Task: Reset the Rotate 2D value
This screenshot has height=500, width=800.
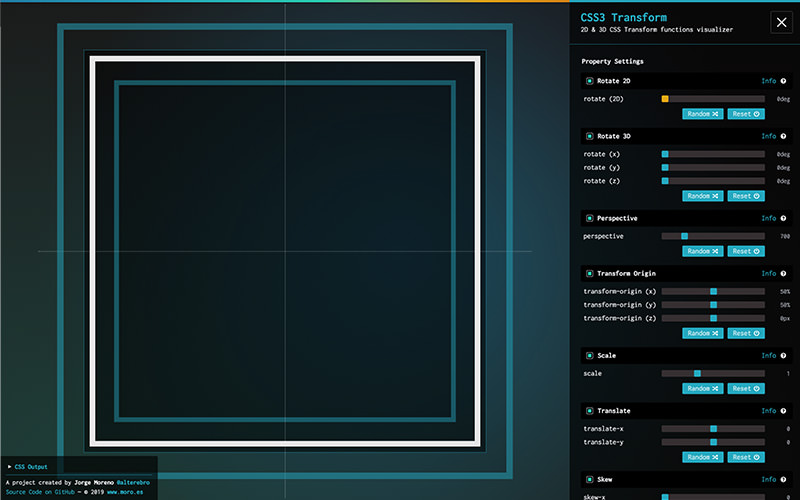Action: [x=746, y=114]
